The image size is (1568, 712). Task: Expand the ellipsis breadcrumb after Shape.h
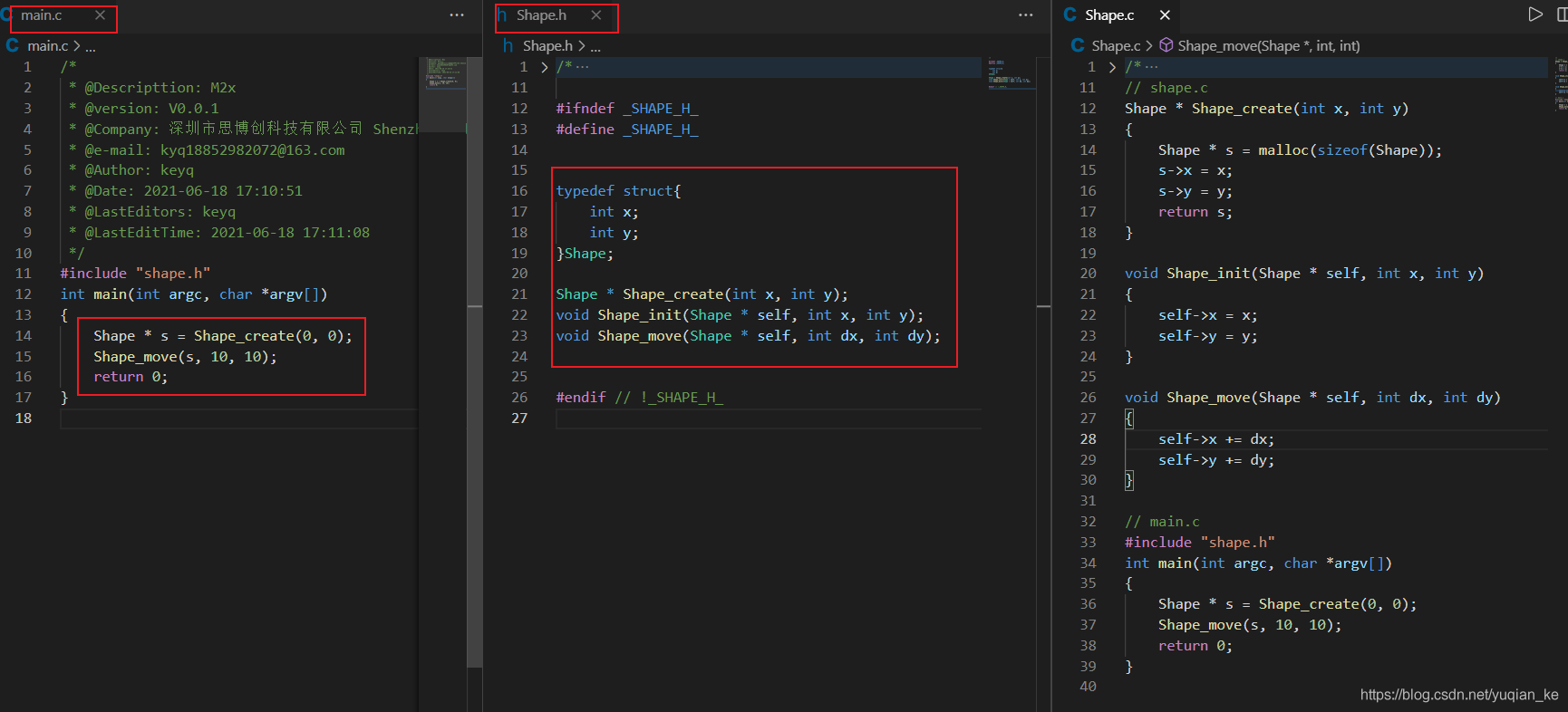tap(595, 46)
